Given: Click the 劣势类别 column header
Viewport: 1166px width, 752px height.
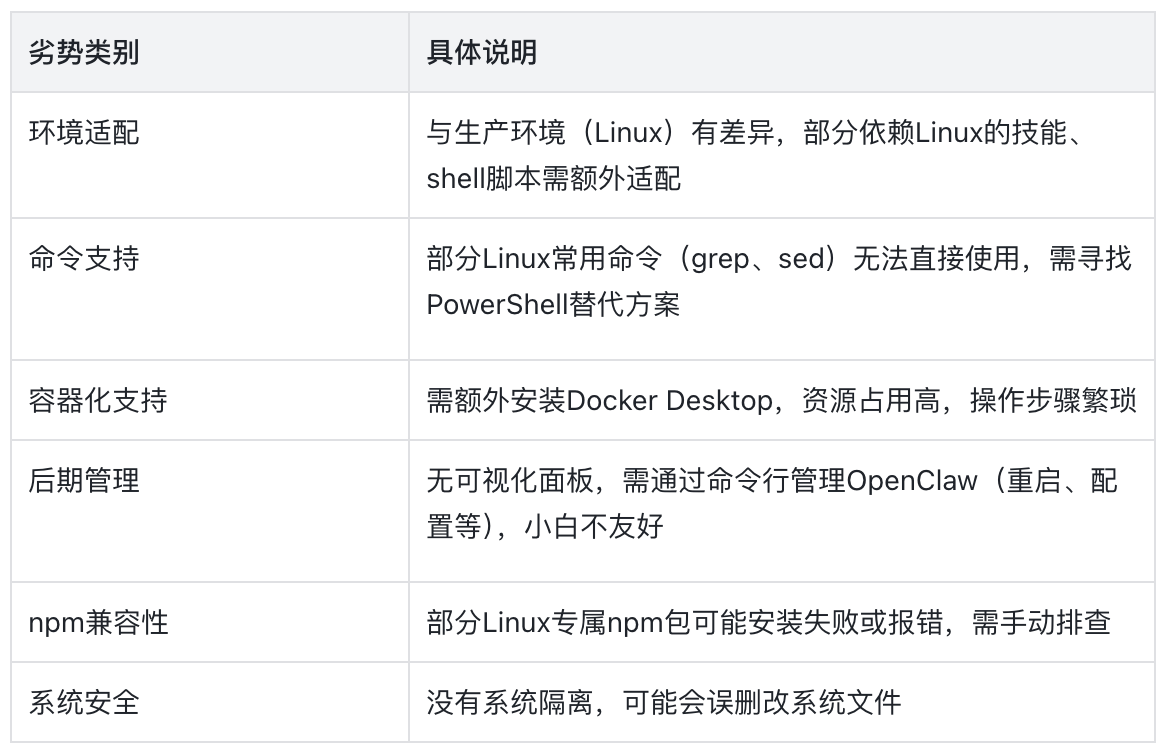Looking at the screenshot, I should [x=84, y=53].
